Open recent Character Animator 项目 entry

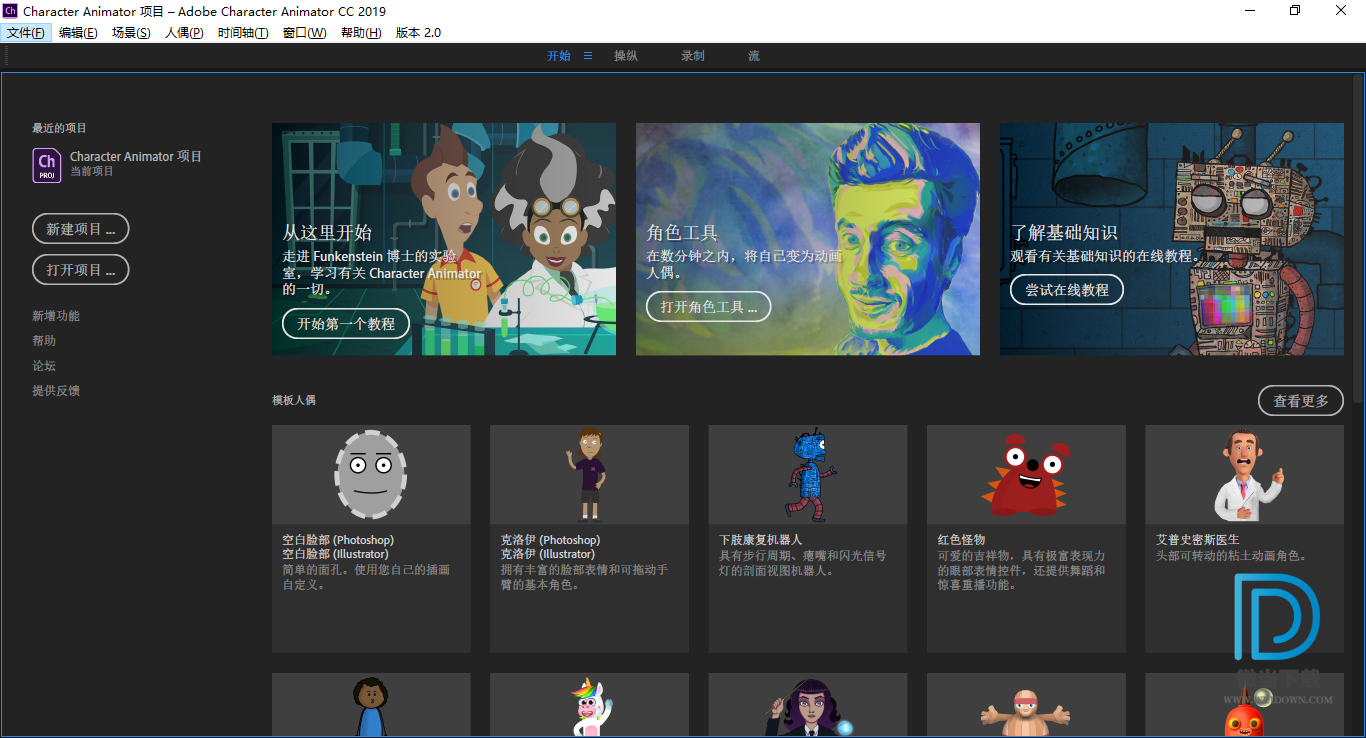coord(136,157)
